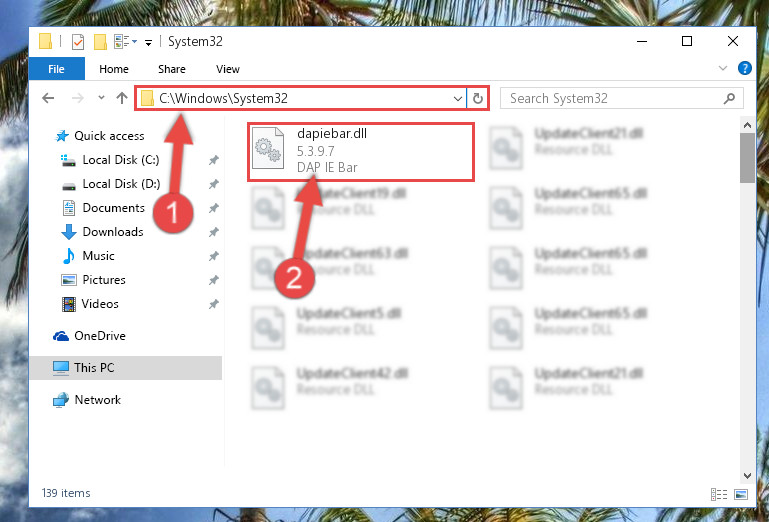Open the View ribbon tab
This screenshot has height=522, width=769.
tap(228, 69)
